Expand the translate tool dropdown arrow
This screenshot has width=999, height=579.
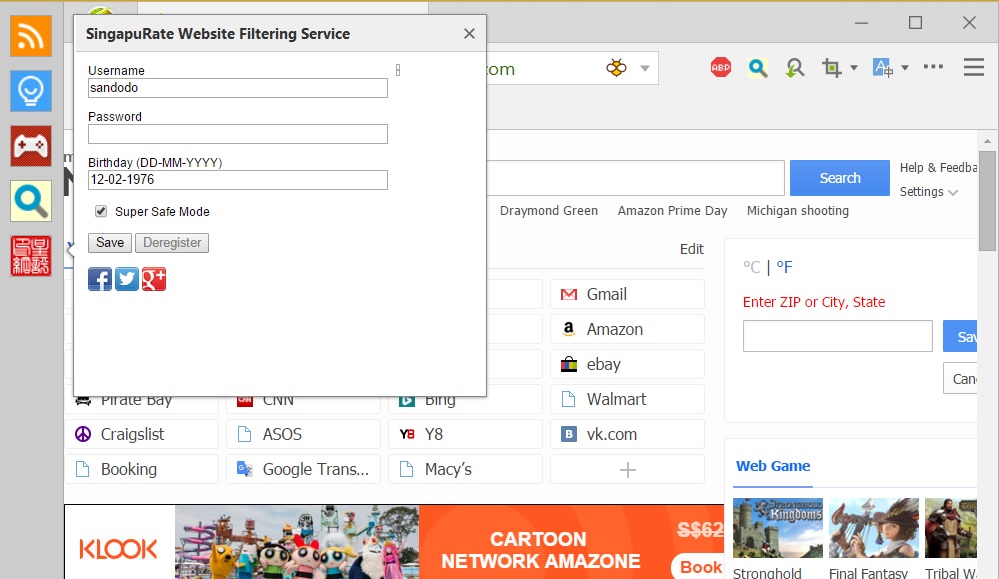(x=905, y=68)
